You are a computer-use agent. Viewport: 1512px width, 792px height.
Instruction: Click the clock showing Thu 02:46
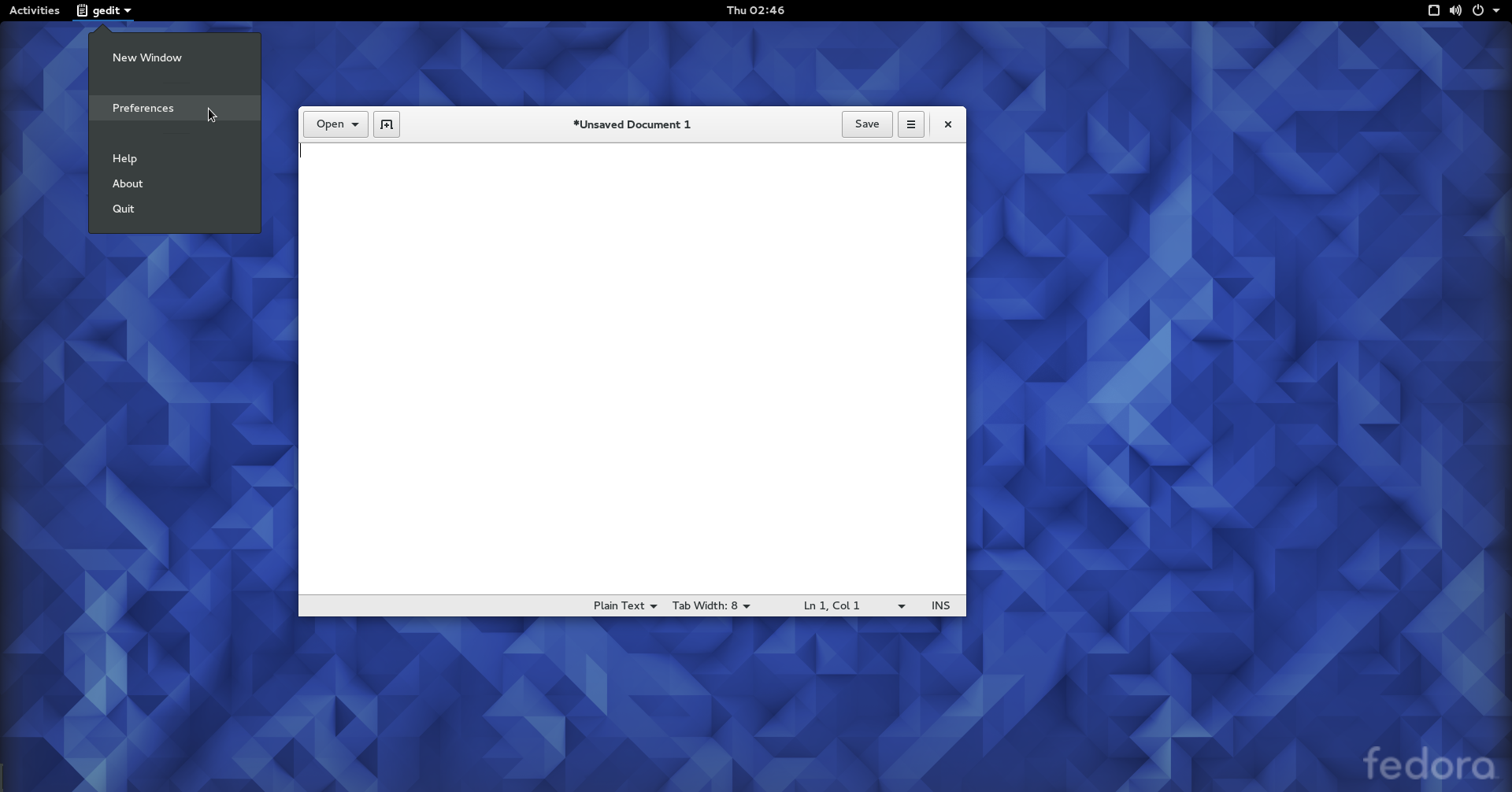[755, 10]
